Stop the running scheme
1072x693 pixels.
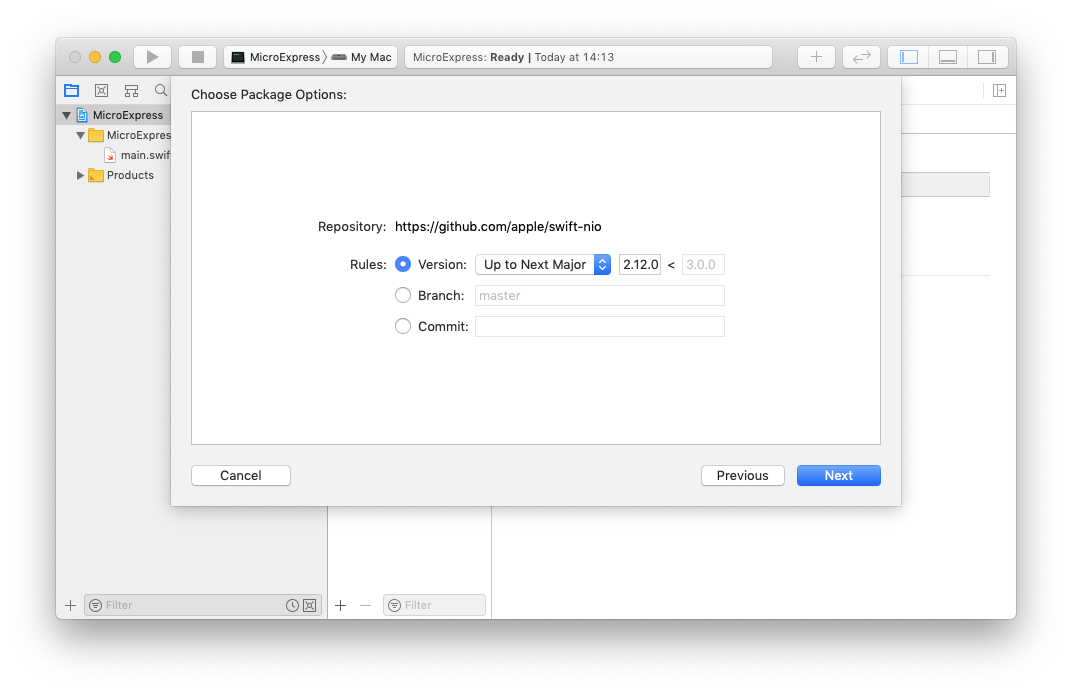198,57
